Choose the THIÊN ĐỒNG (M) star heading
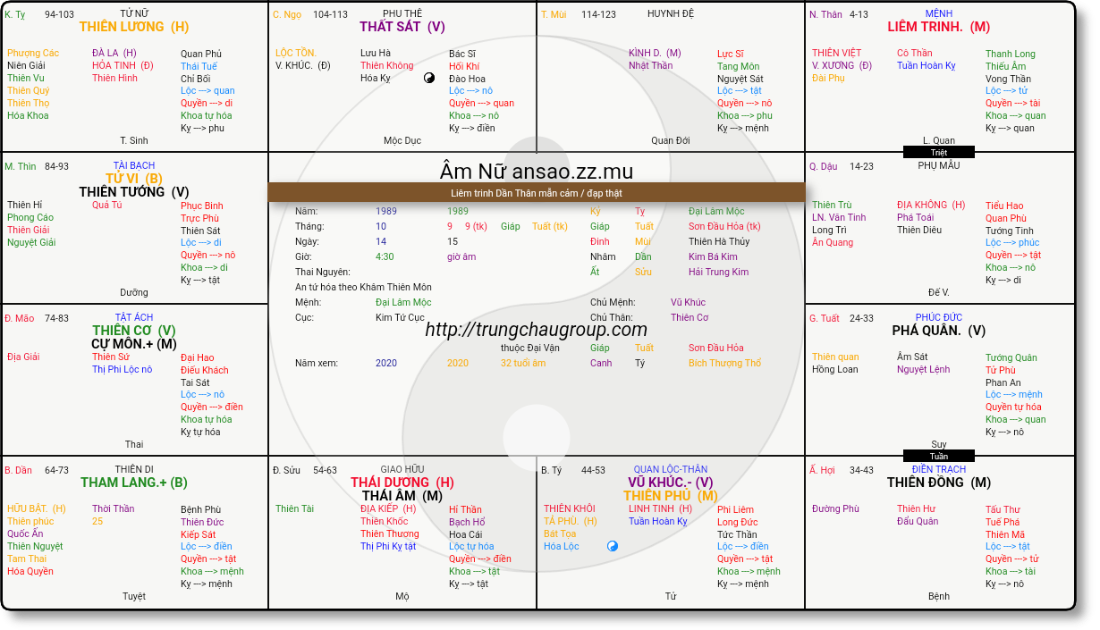The height and width of the screenshot is (630, 1100). [x=938, y=483]
